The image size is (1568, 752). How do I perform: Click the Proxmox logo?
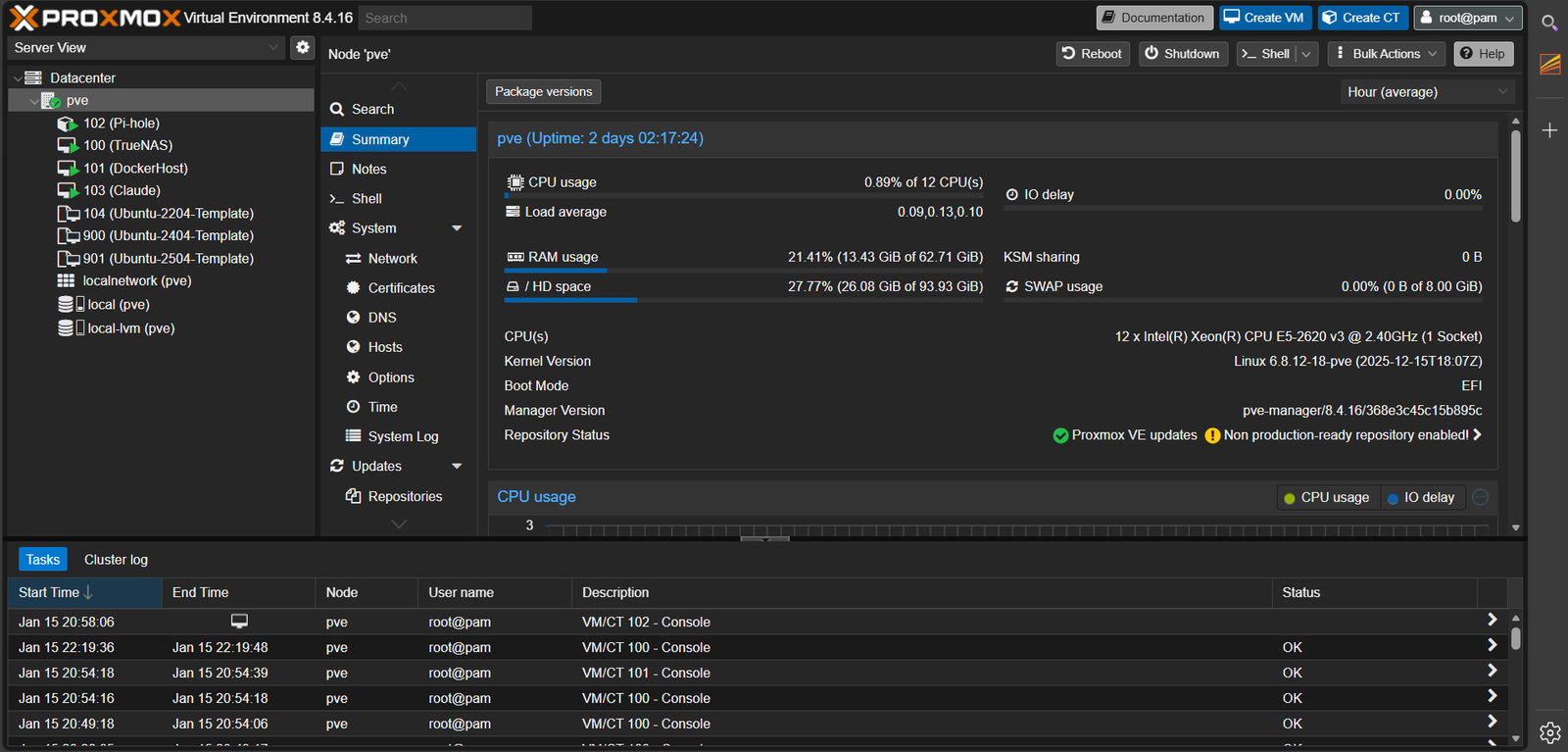(x=95, y=18)
